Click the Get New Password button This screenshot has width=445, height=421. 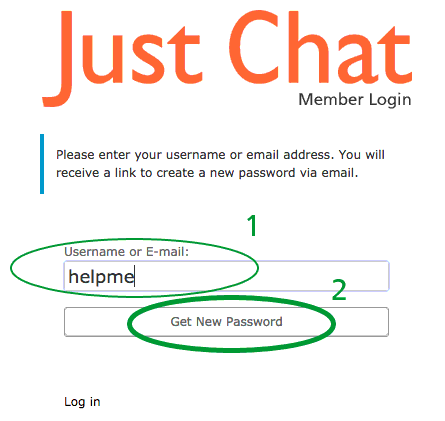[226, 322]
